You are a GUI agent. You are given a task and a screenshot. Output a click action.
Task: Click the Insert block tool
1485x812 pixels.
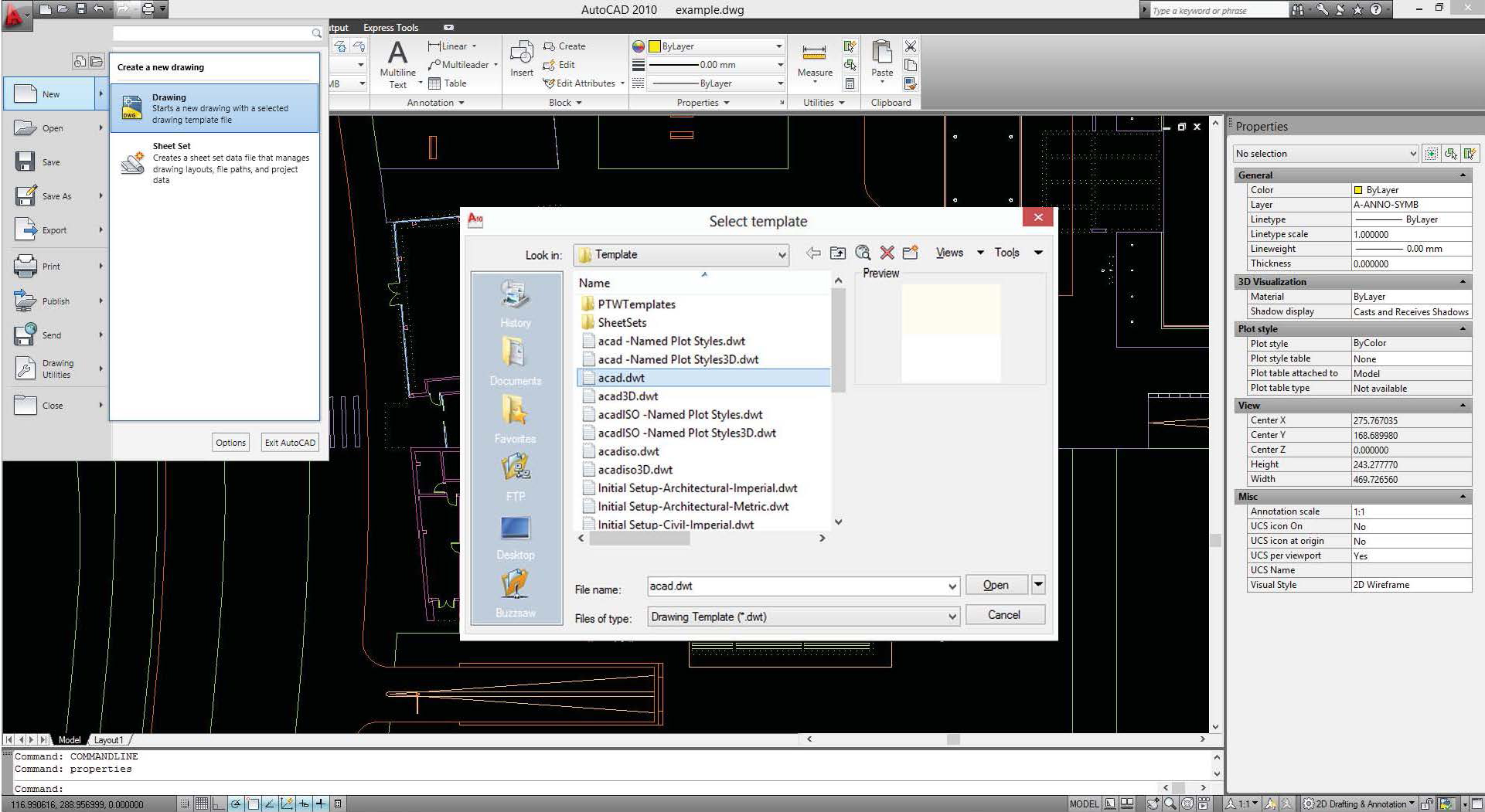pyautogui.click(x=521, y=59)
